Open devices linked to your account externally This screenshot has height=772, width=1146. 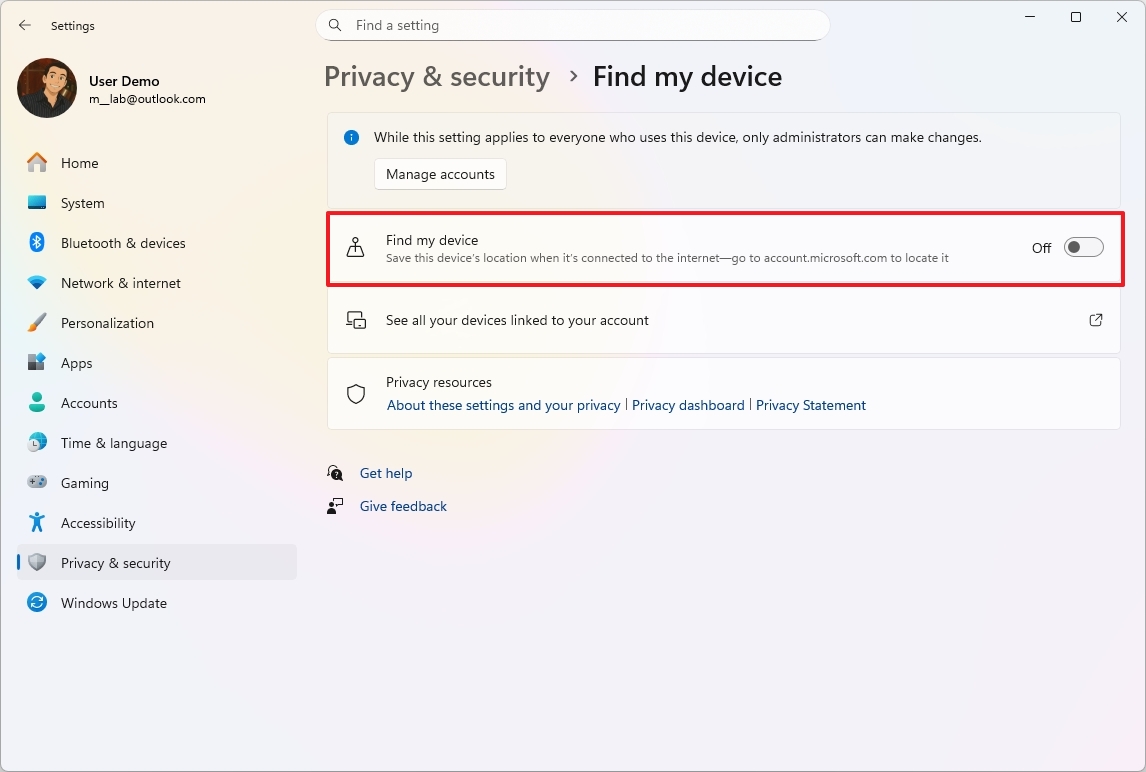pyautogui.click(x=1096, y=320)
